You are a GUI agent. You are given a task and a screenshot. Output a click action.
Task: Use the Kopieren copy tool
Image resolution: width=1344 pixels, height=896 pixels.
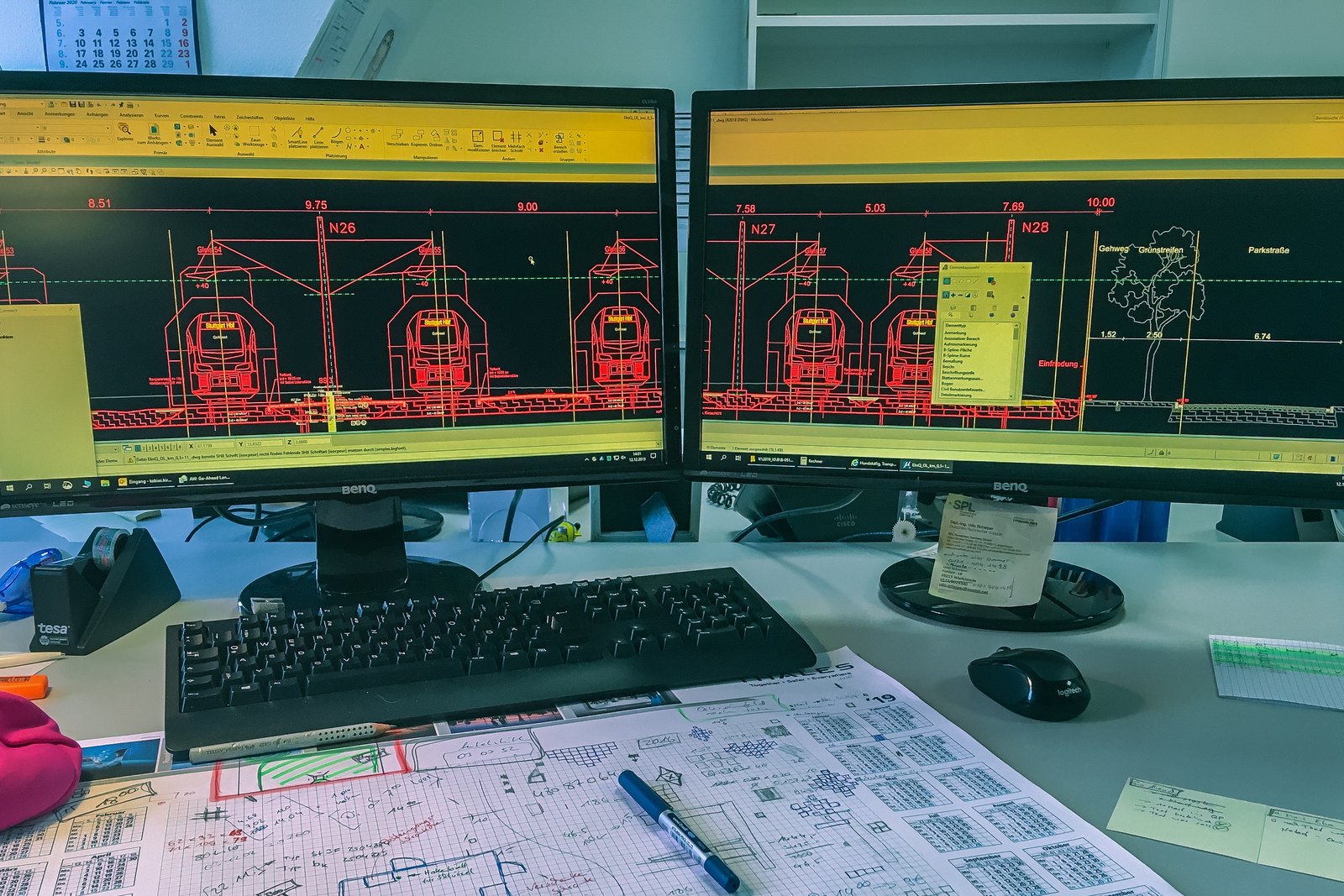click(x=419, y=138)
